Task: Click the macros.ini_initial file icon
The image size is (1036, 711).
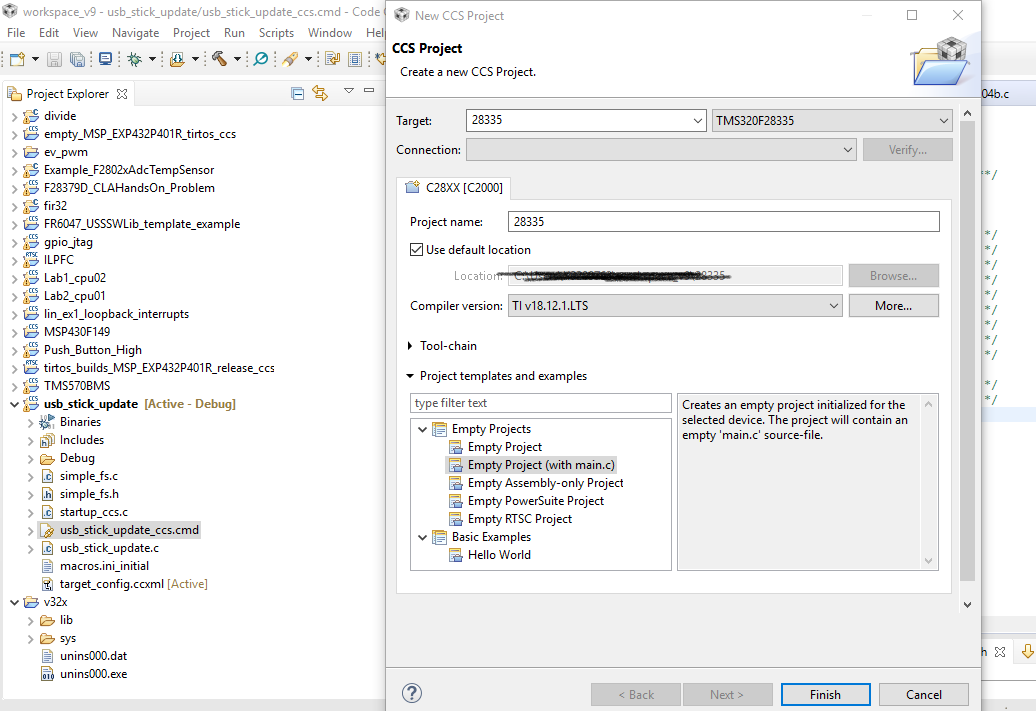Action: [47, 566]
